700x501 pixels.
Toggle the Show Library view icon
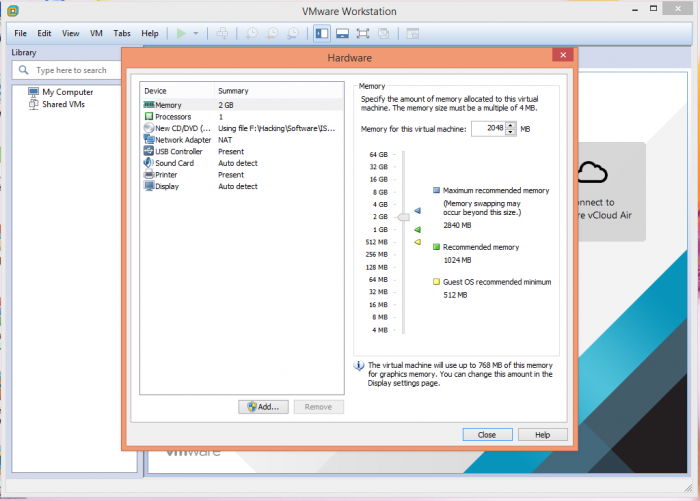pyautogui.click(x=322, y=33)
